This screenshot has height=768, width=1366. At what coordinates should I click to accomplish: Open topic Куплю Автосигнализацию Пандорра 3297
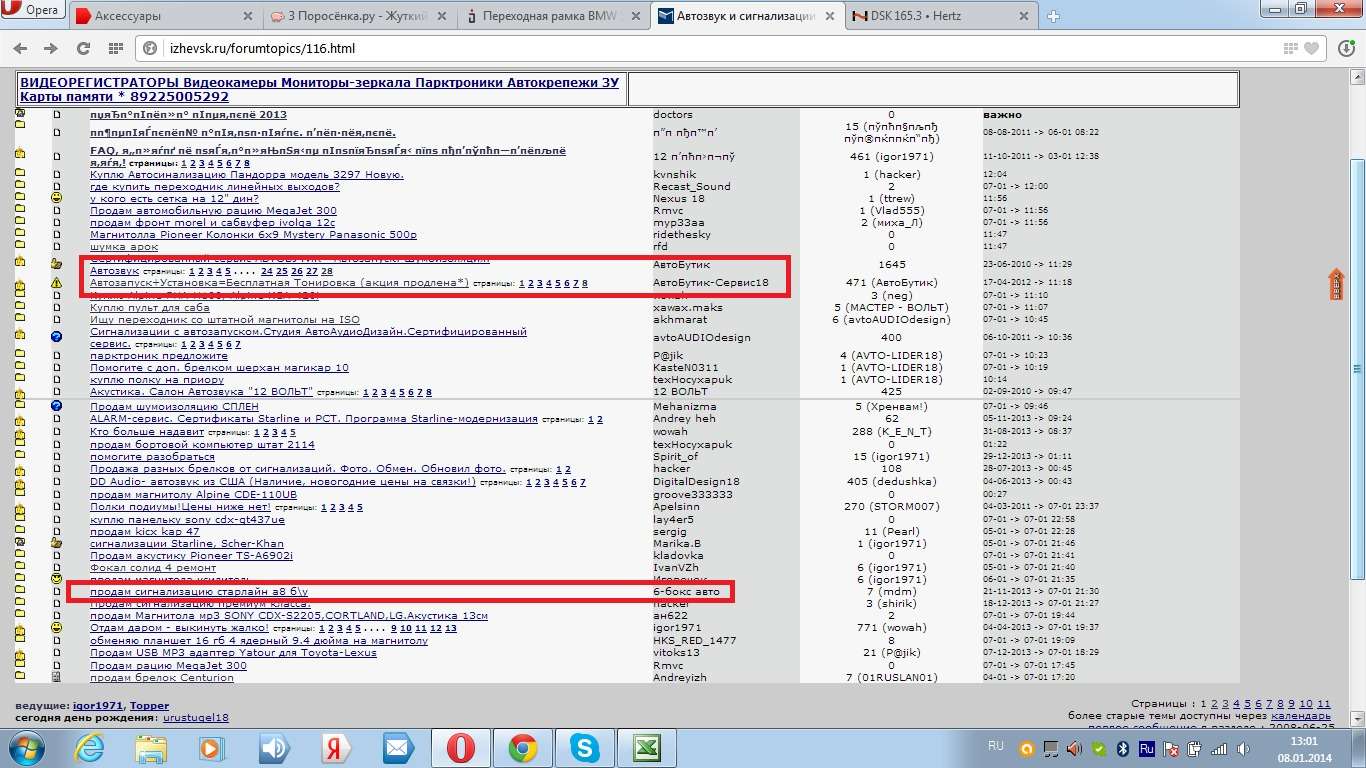tap(247, 174)
